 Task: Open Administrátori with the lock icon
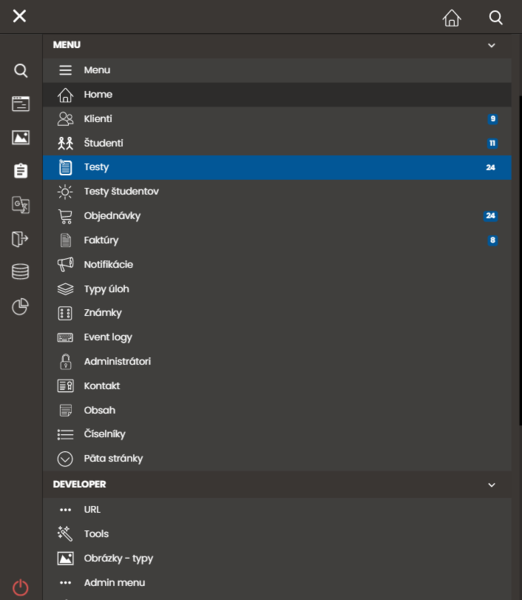277,362
